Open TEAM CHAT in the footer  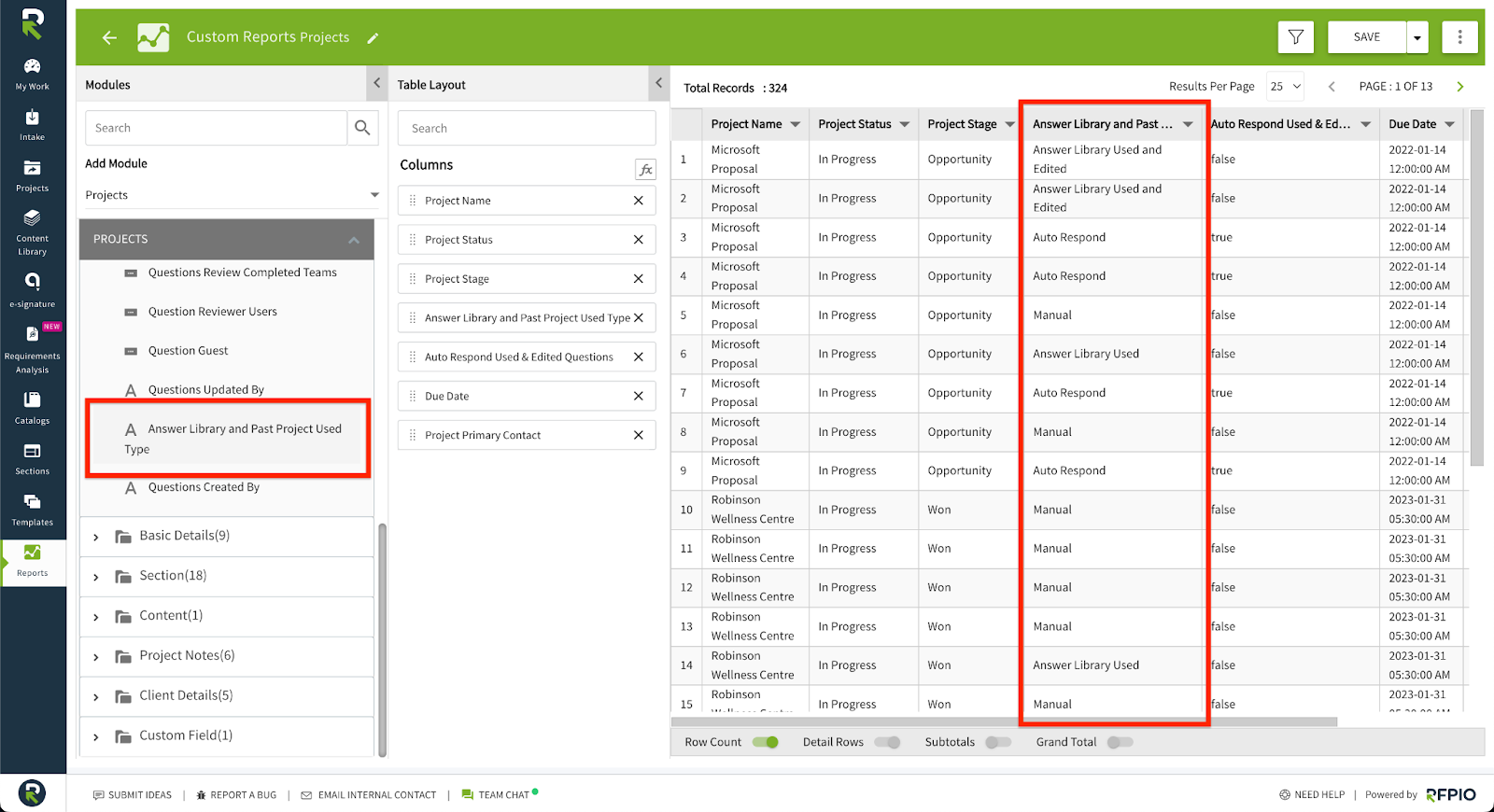click(500, 794)
